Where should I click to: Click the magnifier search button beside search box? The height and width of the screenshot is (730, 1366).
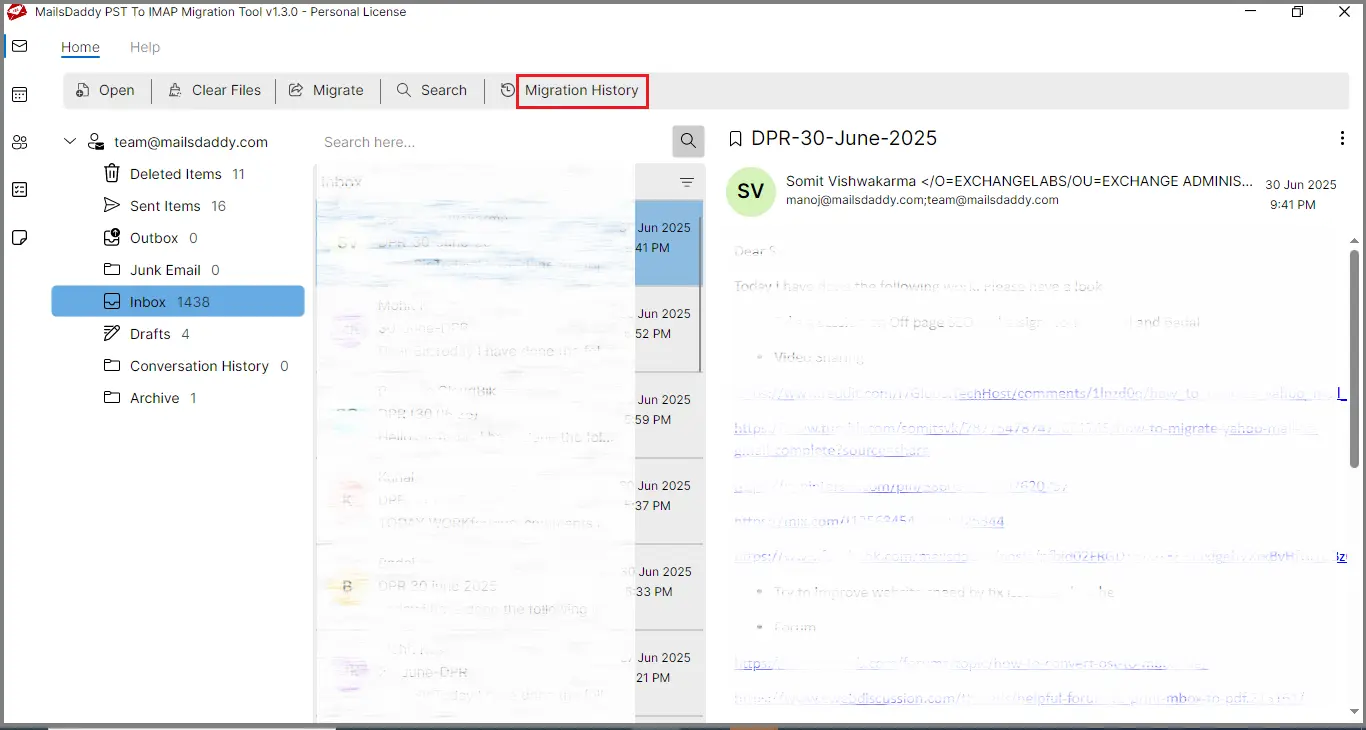pyautogui.click(x=688, y=141)
